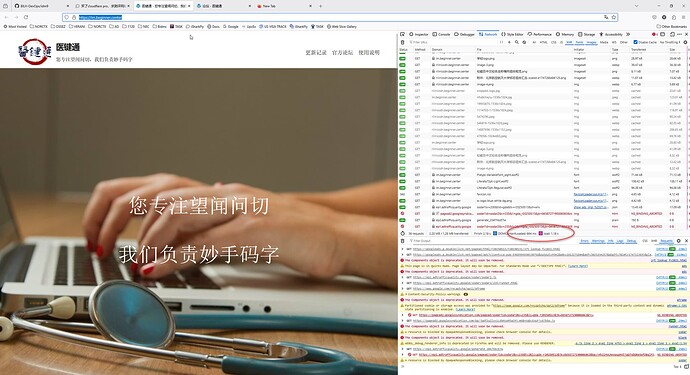Switch to the Console DevTools tab
Image resolution: width=690 pixels, height=375 pixels.
(x=441, y=34)
